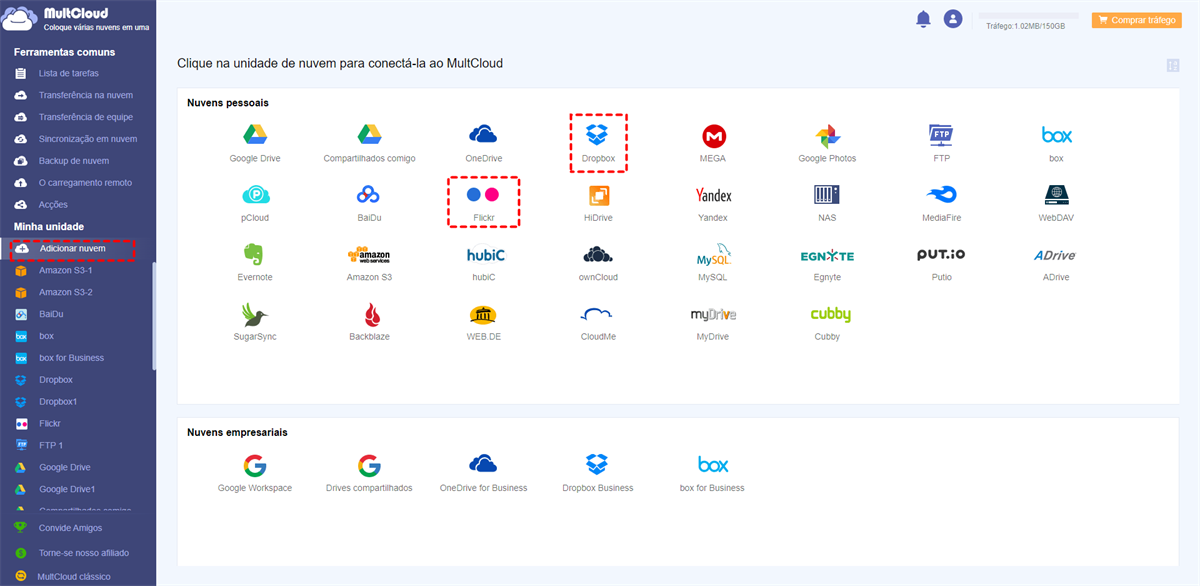Viewport: 1200px width, 586px height.
Task: Click the Comprar tráfego button
Action: (x=1137, y=20)
